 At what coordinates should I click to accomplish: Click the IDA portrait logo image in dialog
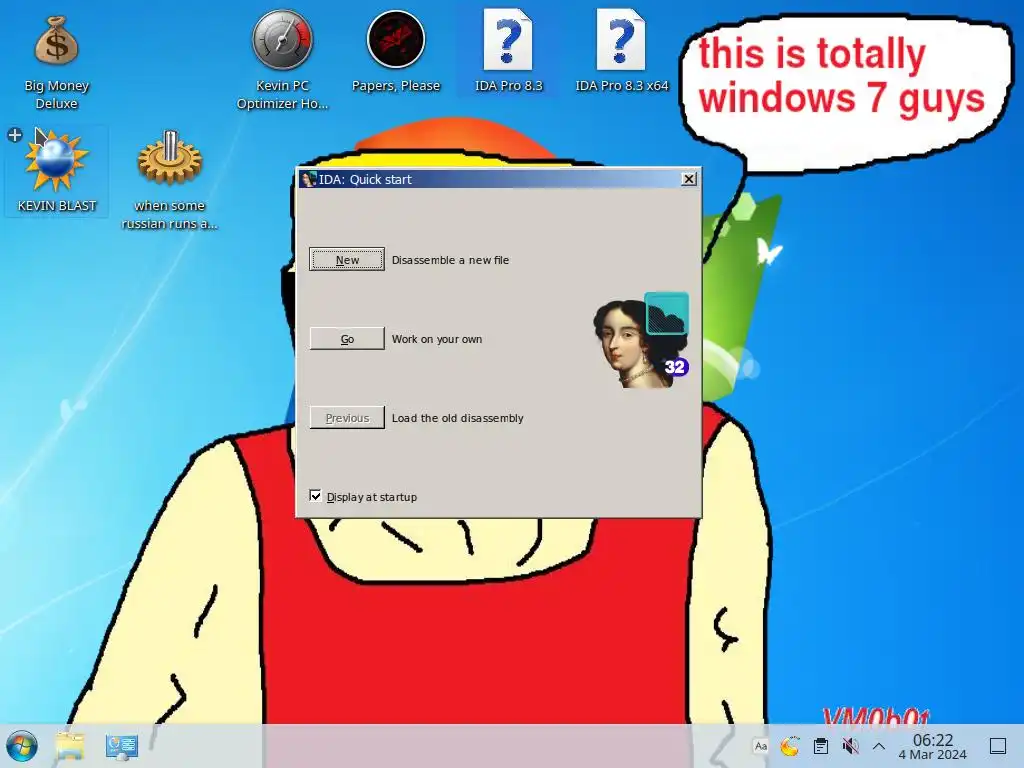tap(641, 341)
